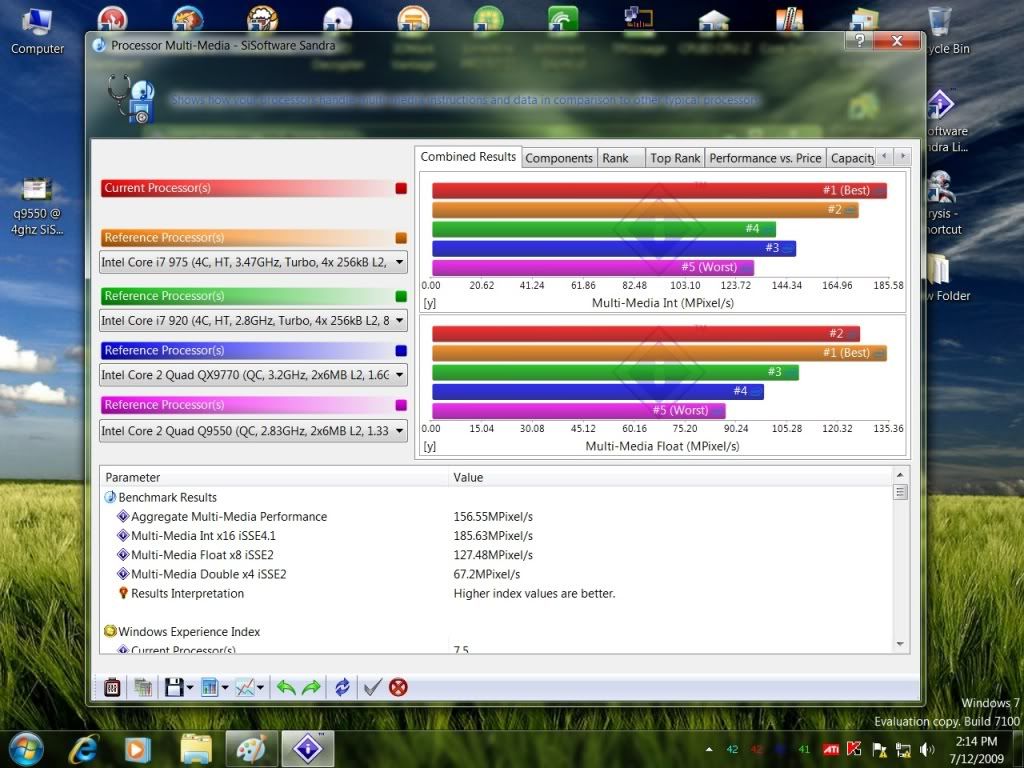
Task: Toggle the magenta Reference Processor color box
Action: point(401,406)
